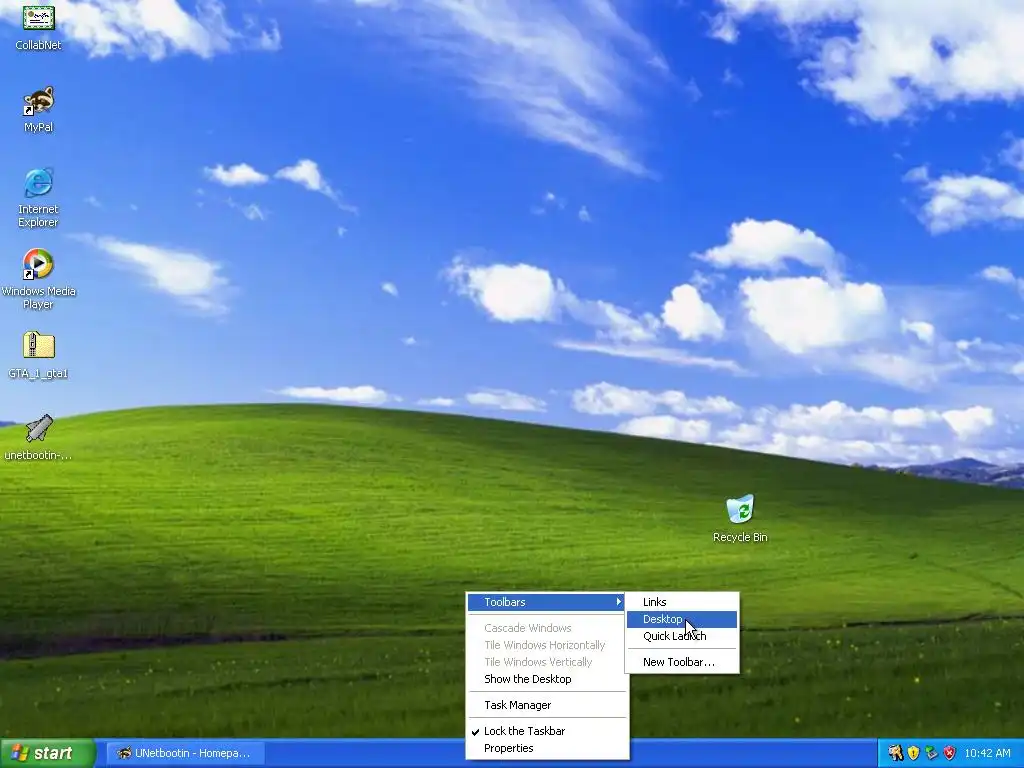
Task: Click the first system tray icon beside the yellow shield
Action: [x=895, y=753]
